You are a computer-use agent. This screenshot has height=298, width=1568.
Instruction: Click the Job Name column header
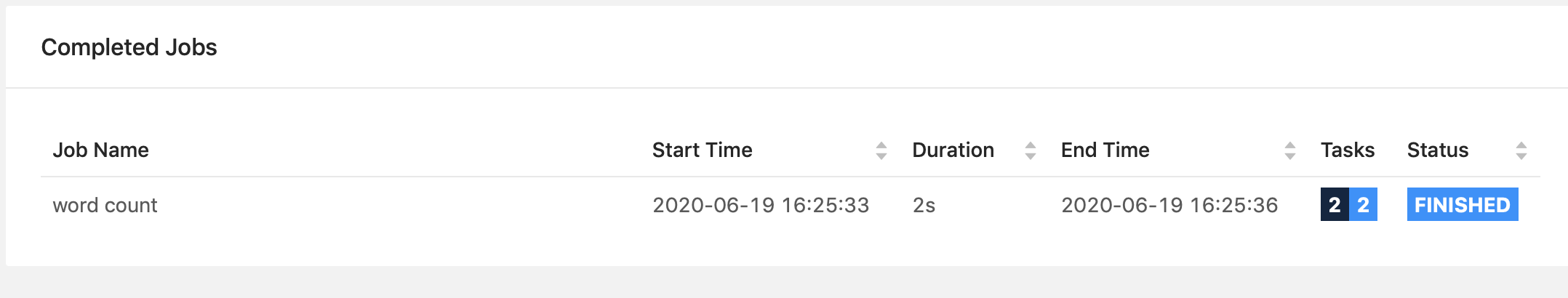100,150
